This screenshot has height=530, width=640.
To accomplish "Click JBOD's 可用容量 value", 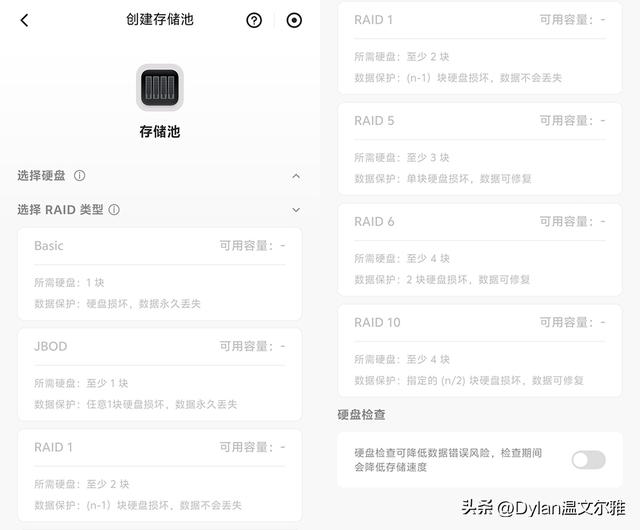I will [x=252, y=347].
